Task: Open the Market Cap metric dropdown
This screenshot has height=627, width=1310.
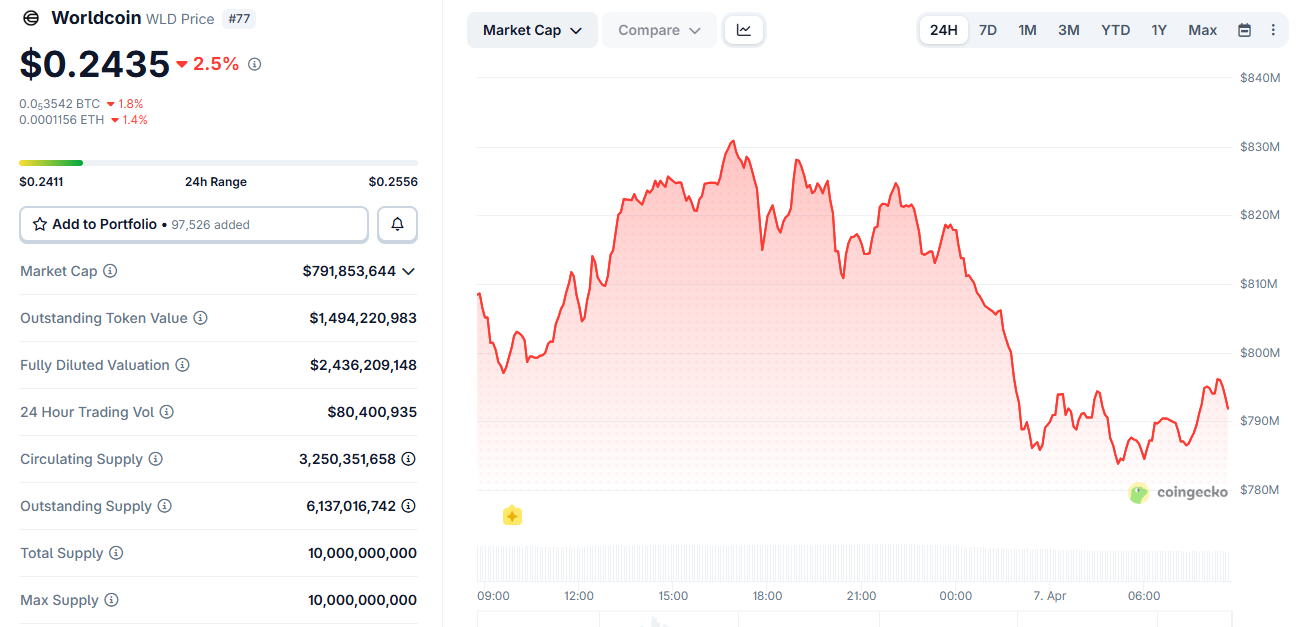Action: pyautogui.click(x=532, y=30)
